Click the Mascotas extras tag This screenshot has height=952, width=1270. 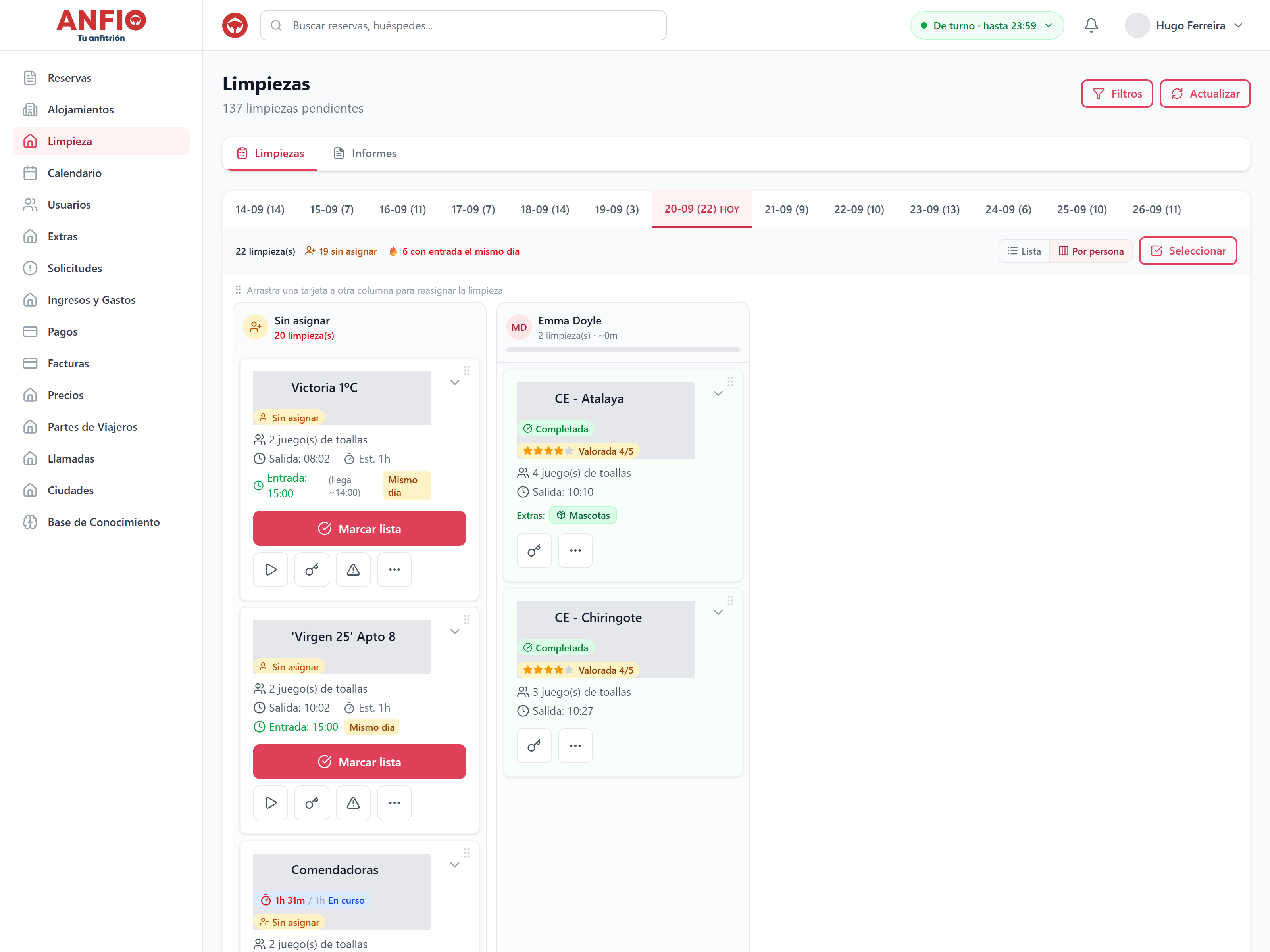(x=583, y=515)
